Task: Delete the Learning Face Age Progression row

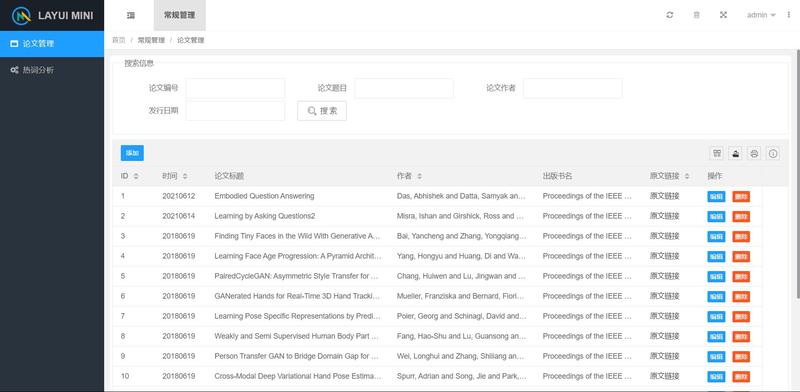Action: point(741,256)
